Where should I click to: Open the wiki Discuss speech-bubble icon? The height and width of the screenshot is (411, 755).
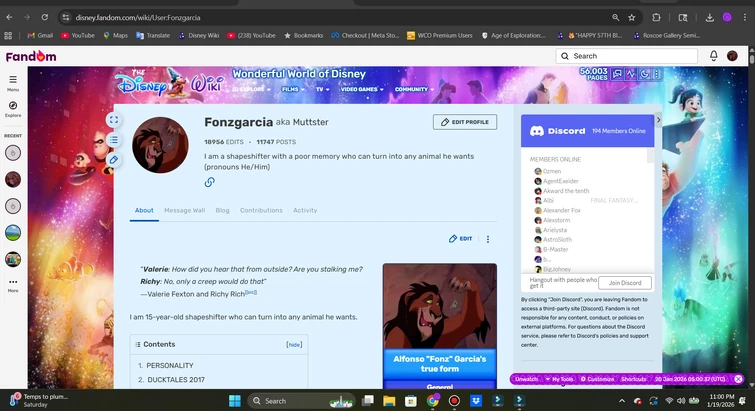[x=617, y=74]
